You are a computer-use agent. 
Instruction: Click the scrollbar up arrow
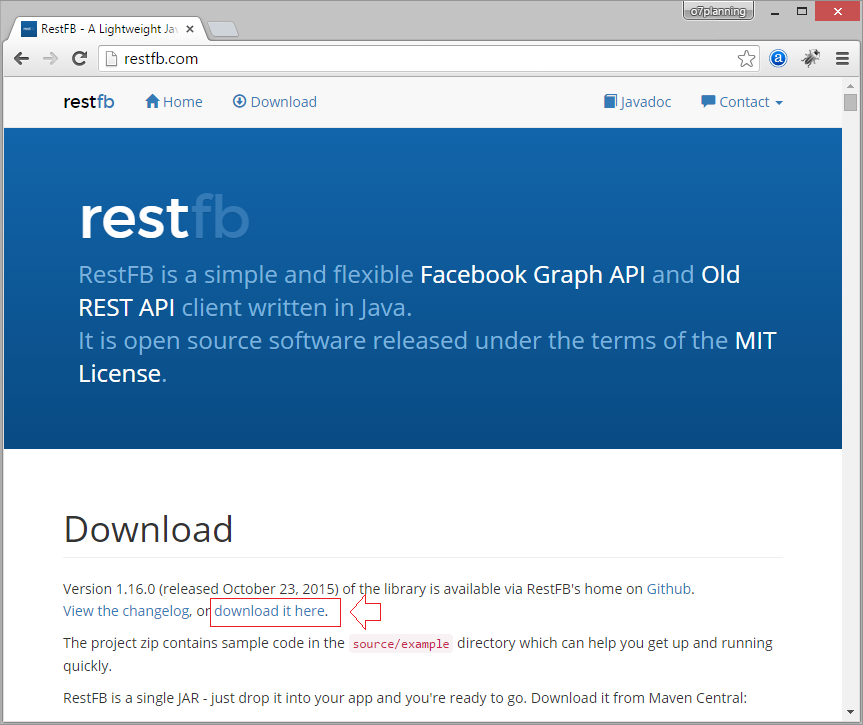tap(850, 86)
